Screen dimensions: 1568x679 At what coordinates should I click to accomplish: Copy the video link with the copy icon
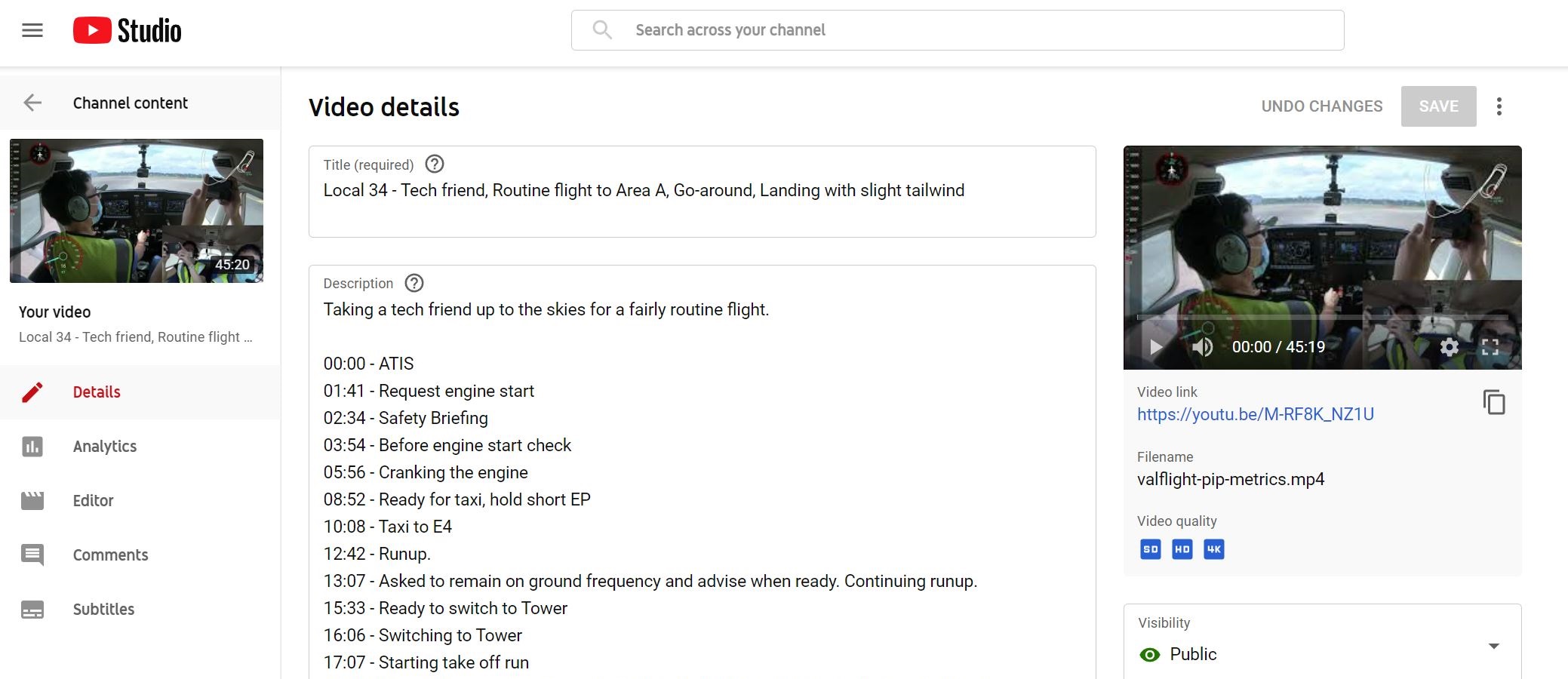[x=1494, y=402]
